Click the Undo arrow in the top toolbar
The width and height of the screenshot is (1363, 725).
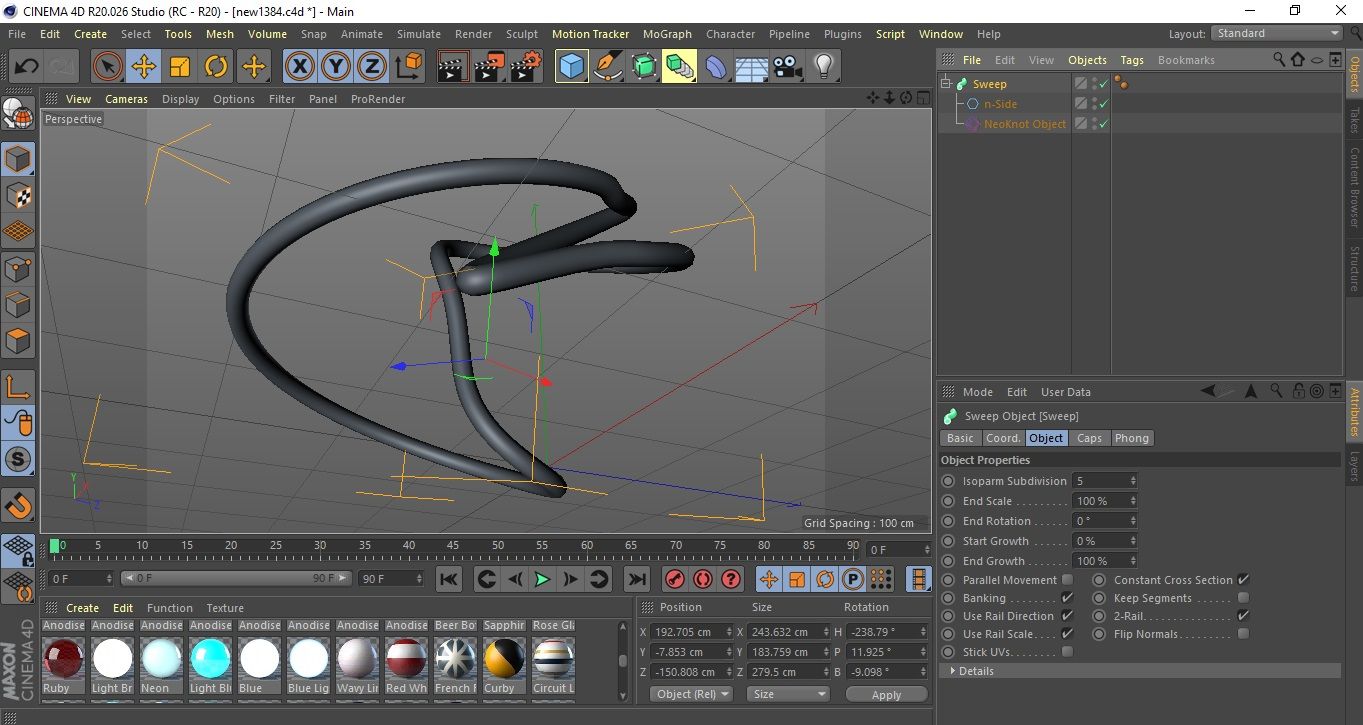click(x=26, y=67)
